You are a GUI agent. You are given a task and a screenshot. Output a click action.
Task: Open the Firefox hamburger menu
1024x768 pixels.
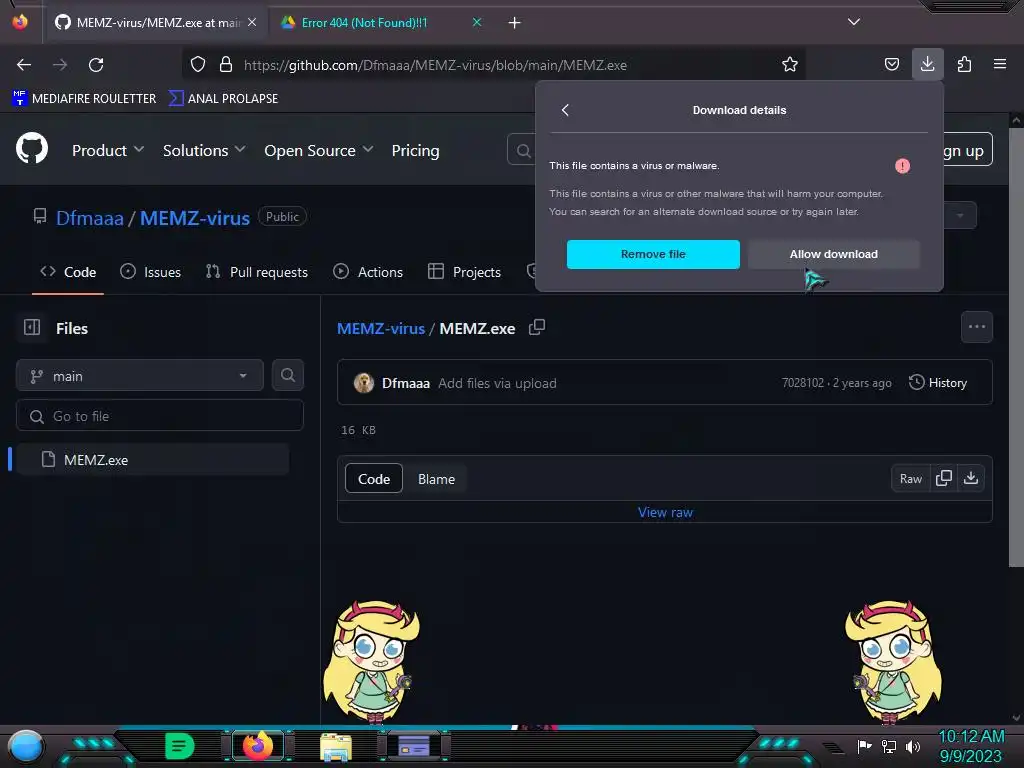coord(999,64)
